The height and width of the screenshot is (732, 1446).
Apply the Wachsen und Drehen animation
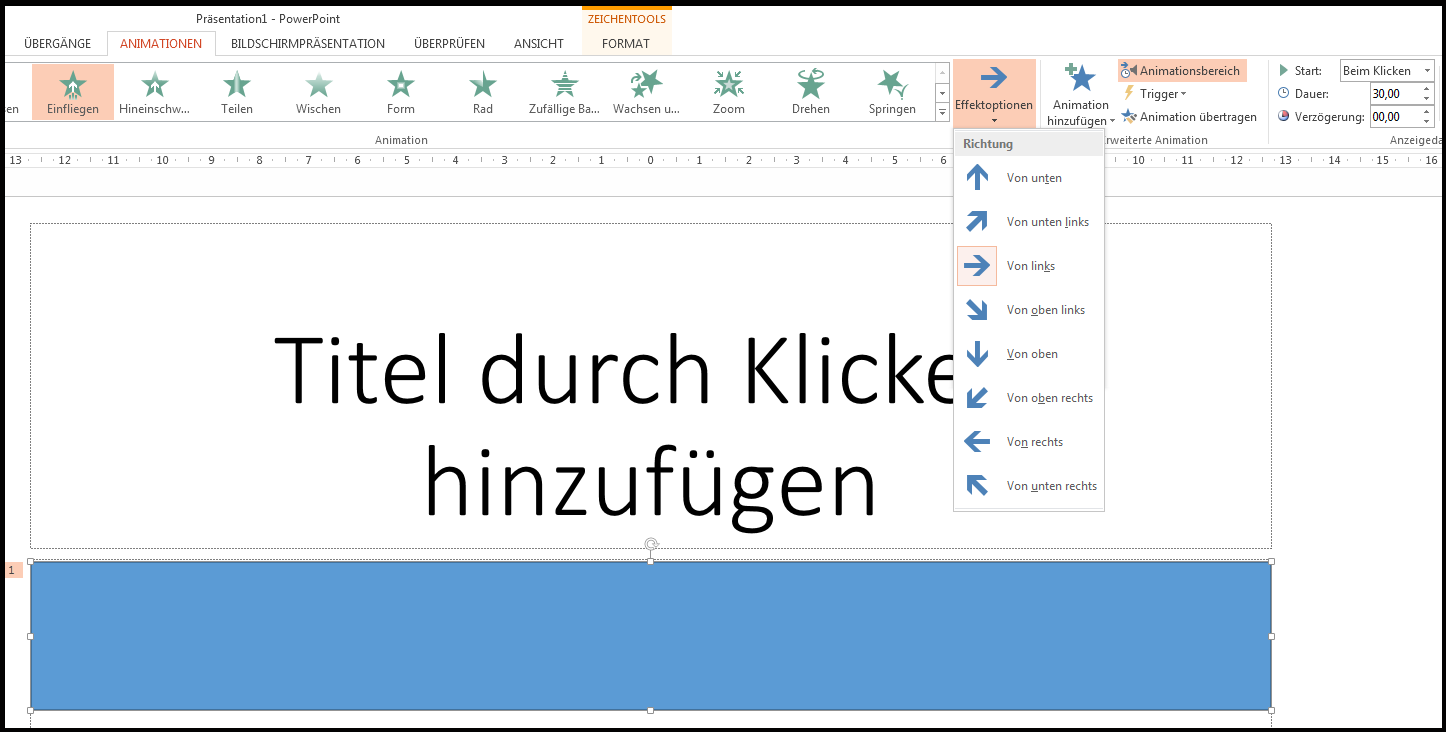pyautogui.click(x=647, y=92)
